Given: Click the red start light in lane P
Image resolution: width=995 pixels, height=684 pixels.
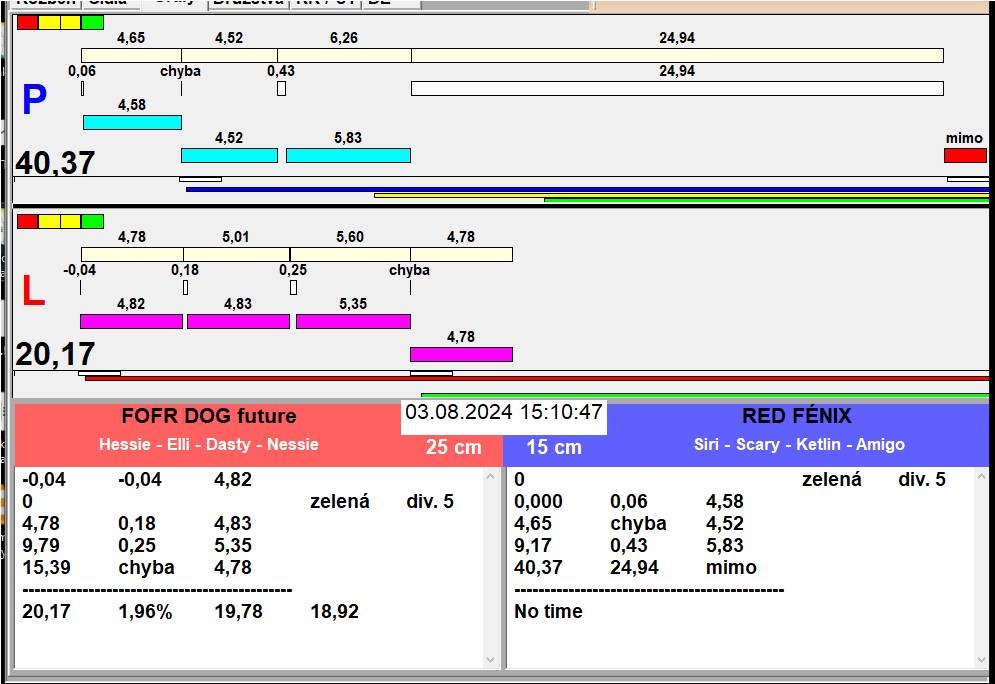Looking at the screenshot, I should (28, 23).
